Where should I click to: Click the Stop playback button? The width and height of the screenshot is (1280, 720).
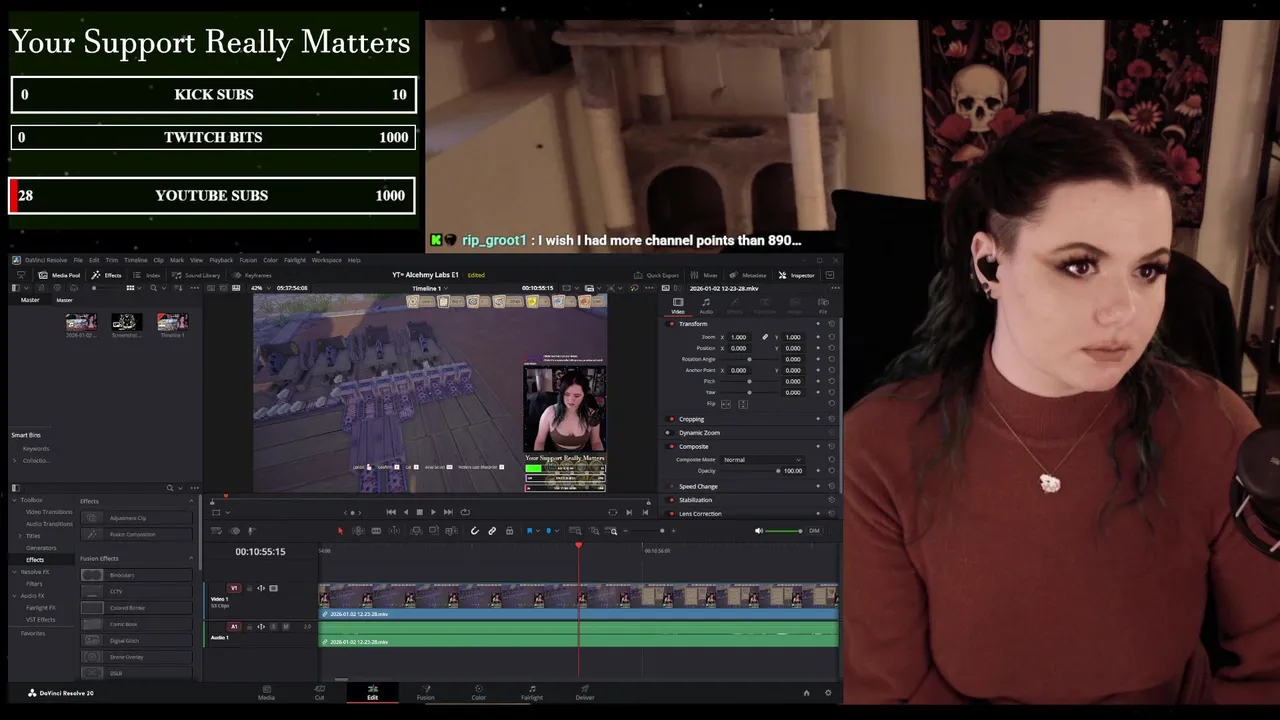(x=419, y=512)
